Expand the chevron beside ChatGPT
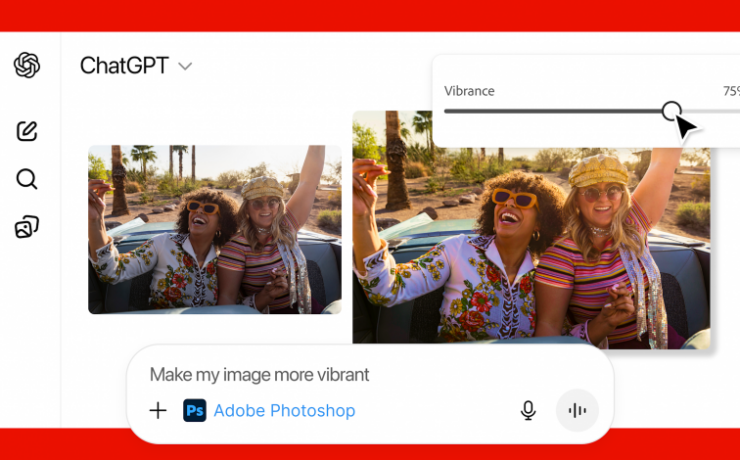Viewport: 740px width, 460px height. tap(185, 67)
